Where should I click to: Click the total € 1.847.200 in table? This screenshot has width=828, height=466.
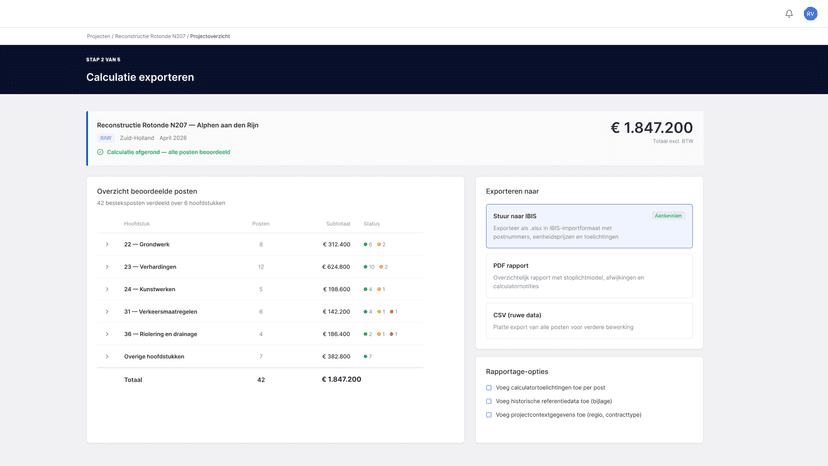coord(342,379)
